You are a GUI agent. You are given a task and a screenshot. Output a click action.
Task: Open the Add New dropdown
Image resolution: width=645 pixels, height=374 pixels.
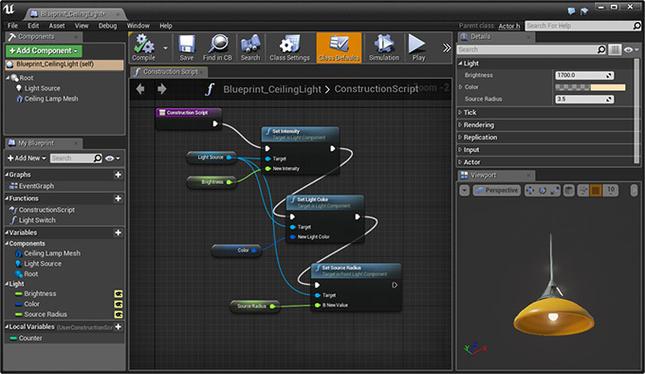pyautogui.click(x=26, y=158)
